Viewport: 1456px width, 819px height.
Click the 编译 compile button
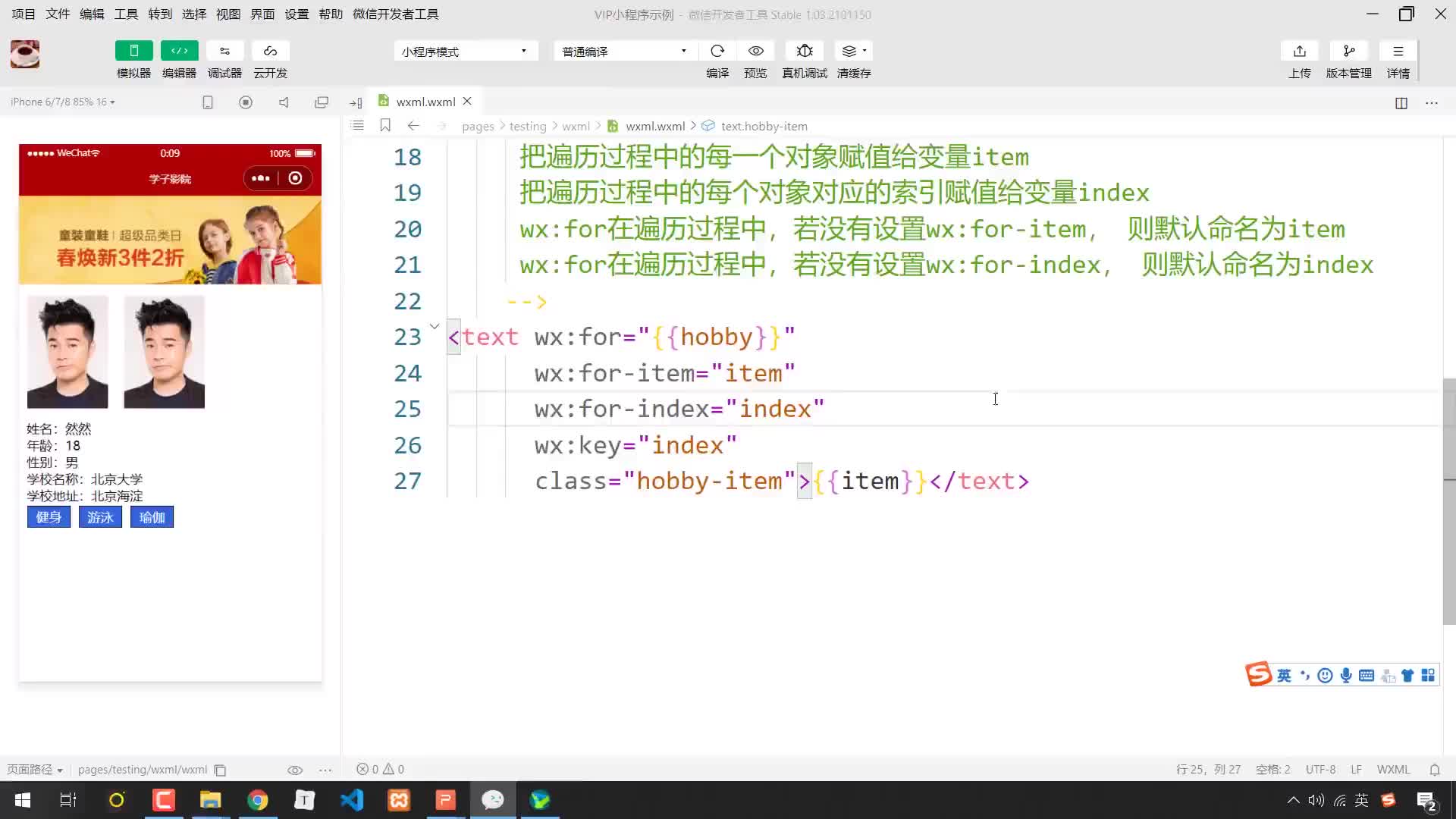(718, 60)
